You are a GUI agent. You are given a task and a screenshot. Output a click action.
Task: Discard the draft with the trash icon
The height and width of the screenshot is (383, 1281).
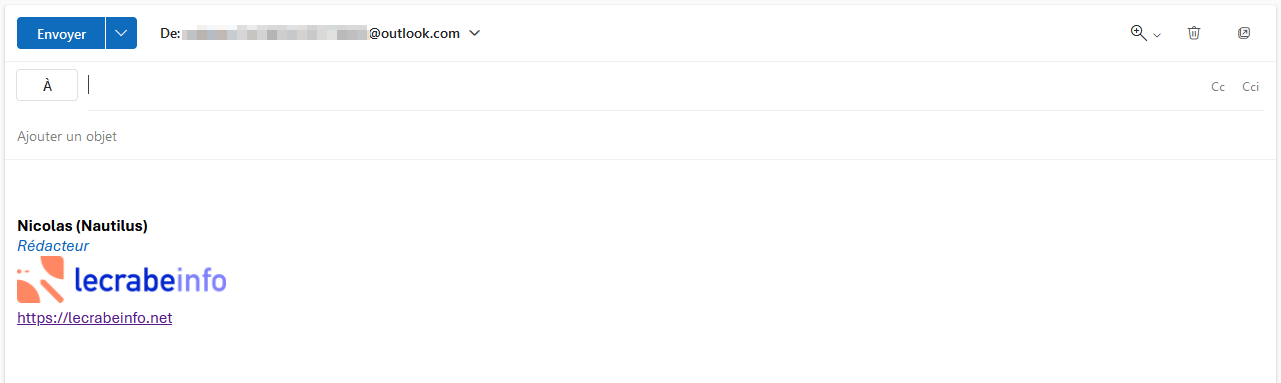pyautogui.click(x=1194, y=33)
